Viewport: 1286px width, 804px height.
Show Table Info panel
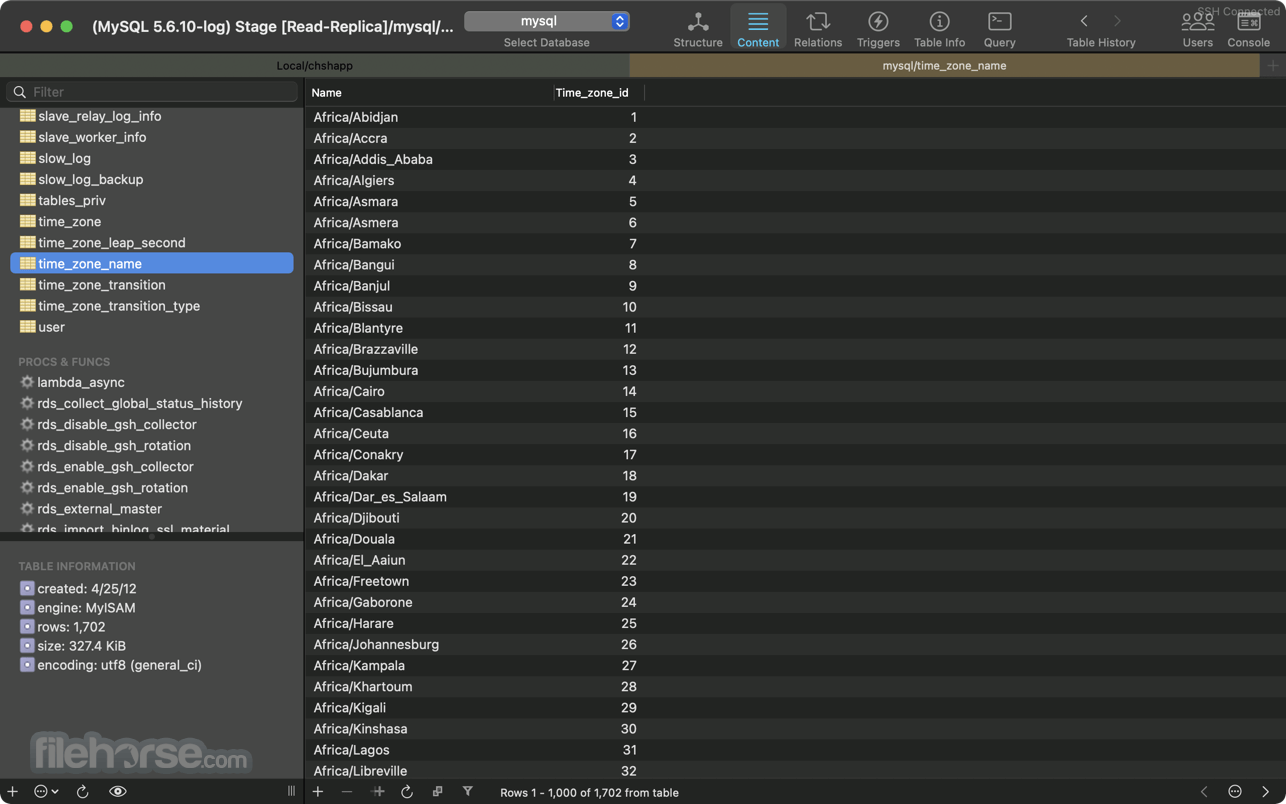pyautogui.click(x=939, y=29)
